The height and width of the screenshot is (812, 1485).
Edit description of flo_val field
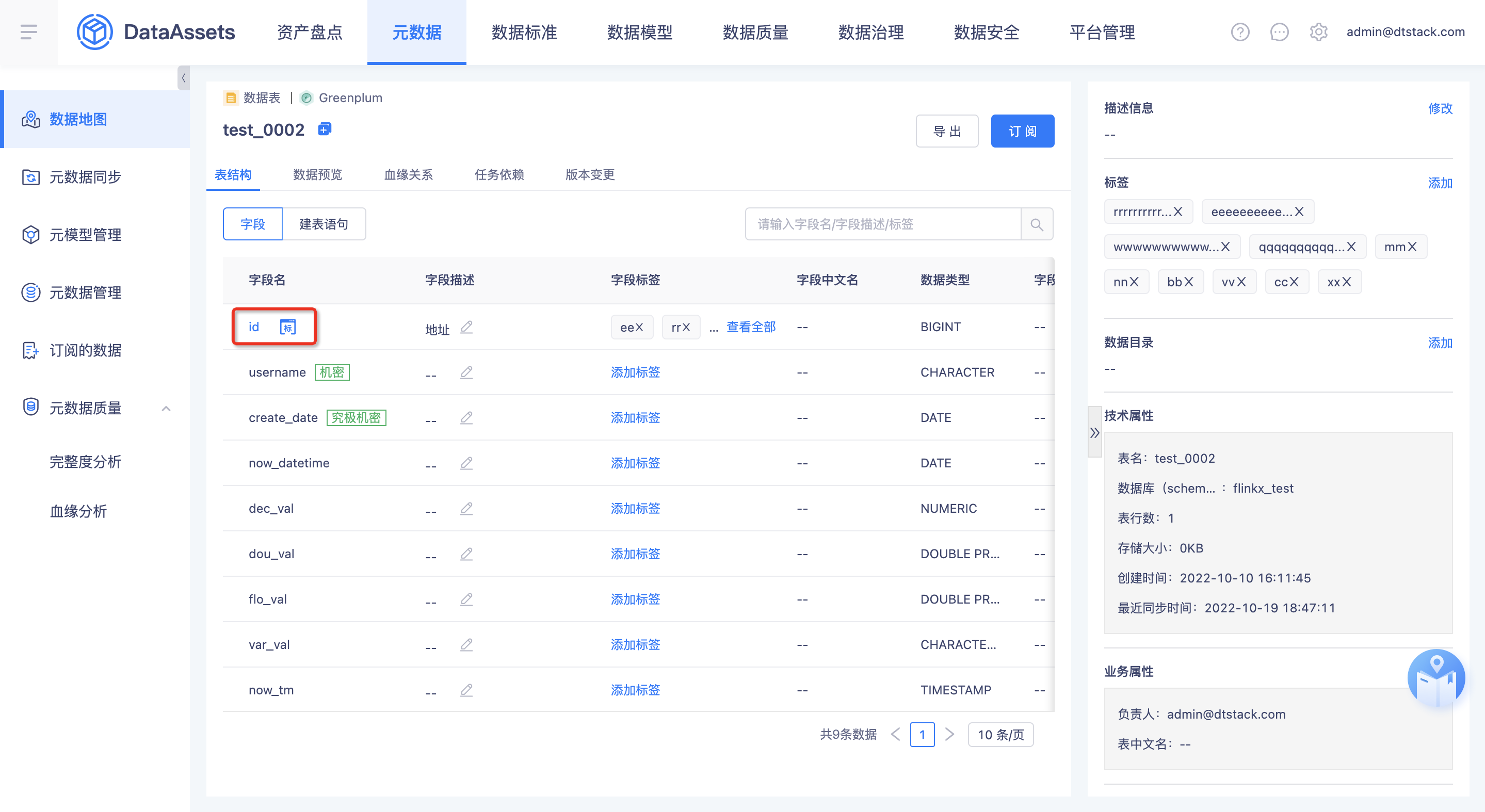click(466, 599)
